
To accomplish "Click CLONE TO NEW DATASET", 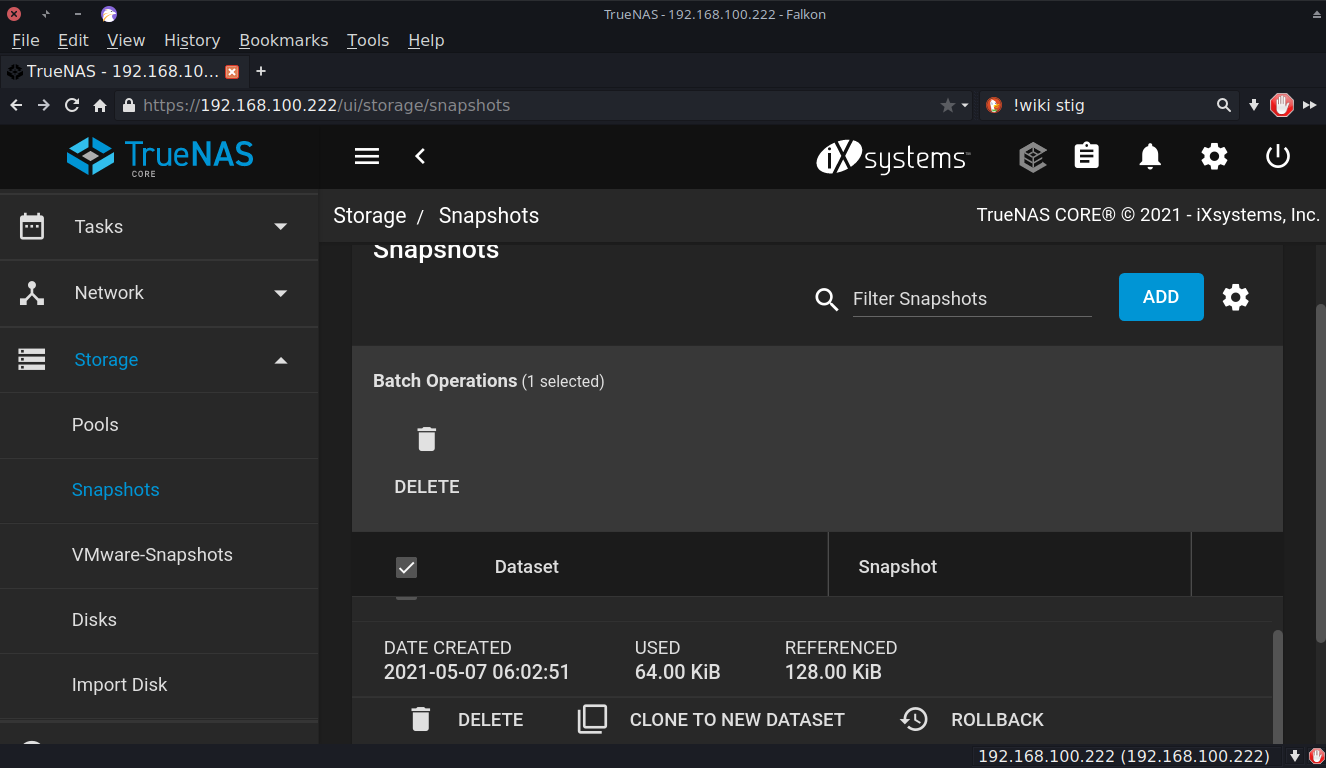I will pyautogui.click(x=737, y=720).
